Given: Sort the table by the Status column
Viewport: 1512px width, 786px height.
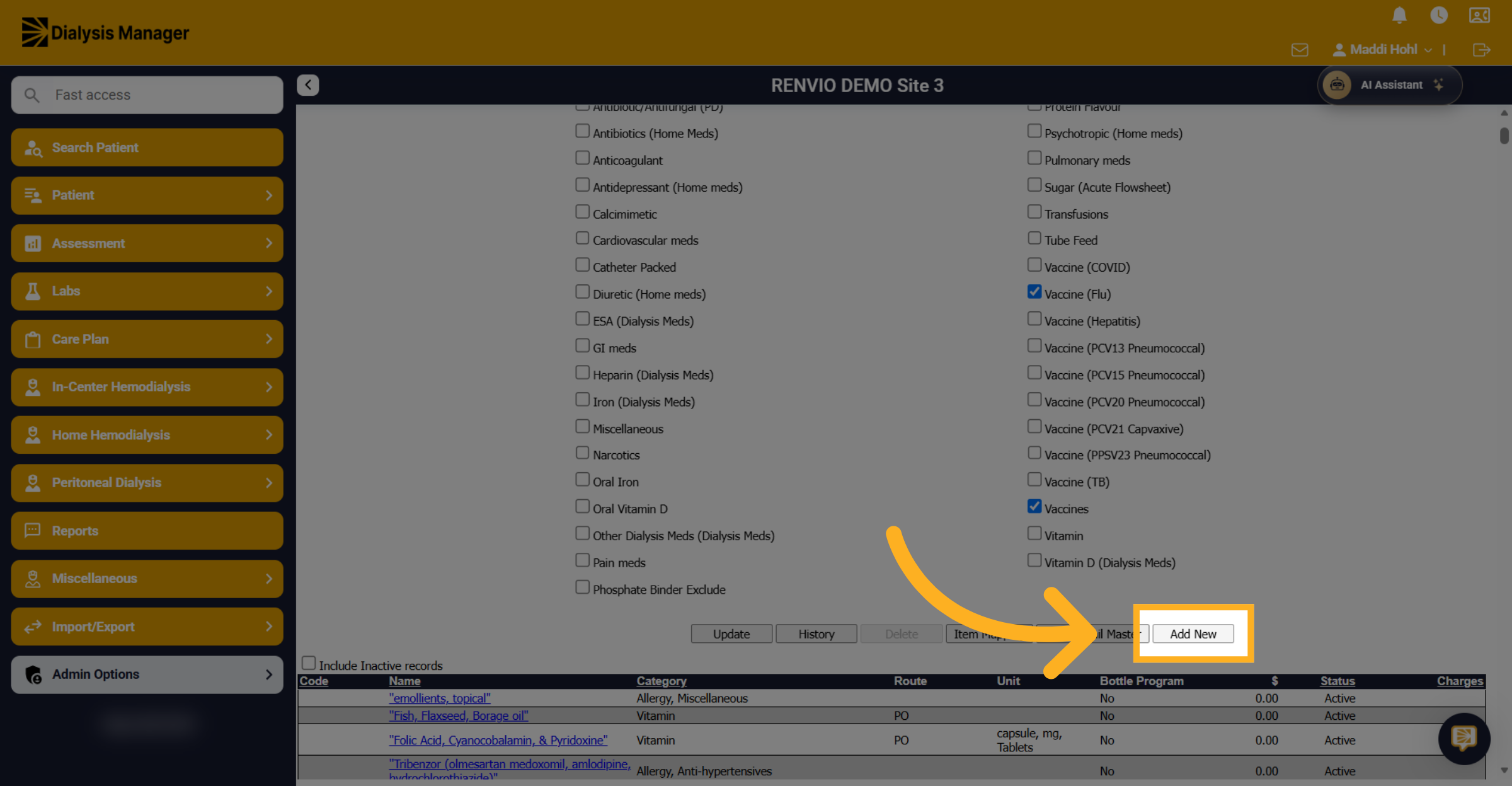Looking at the screenshot, I should pyautogui.click(x=1337, y=681).
